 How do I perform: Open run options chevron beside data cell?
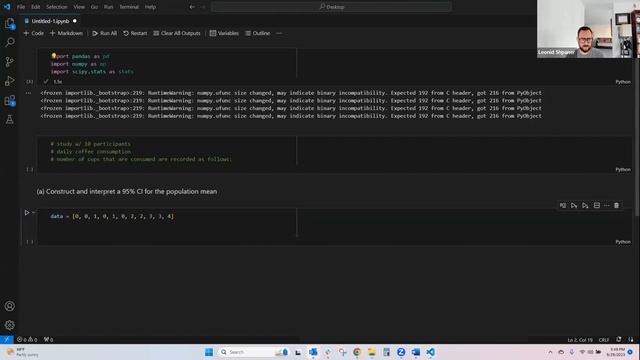click(34, 213)
